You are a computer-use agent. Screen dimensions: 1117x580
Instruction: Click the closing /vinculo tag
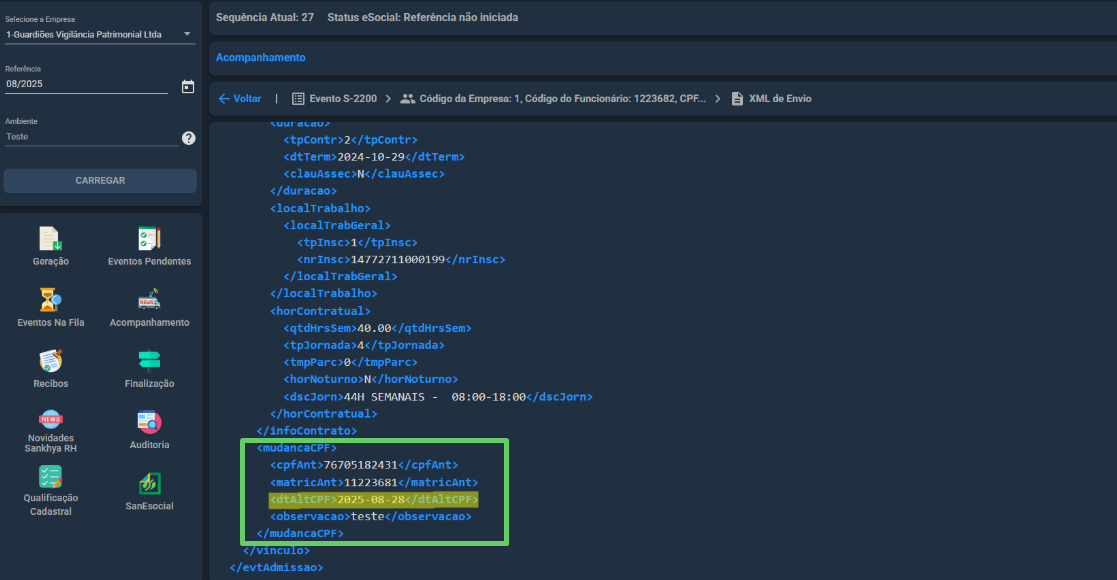coord(276,551)
